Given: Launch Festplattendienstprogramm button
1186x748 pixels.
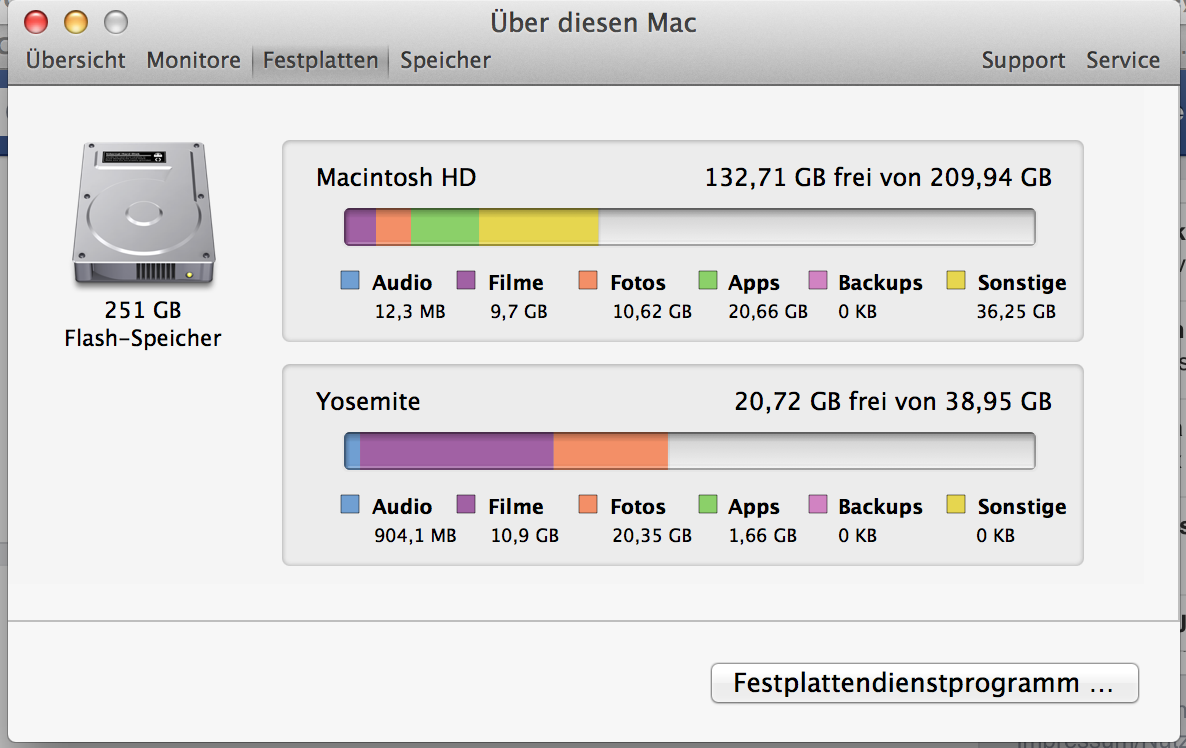Looking at the screenshot, I should tap(924, 683).
